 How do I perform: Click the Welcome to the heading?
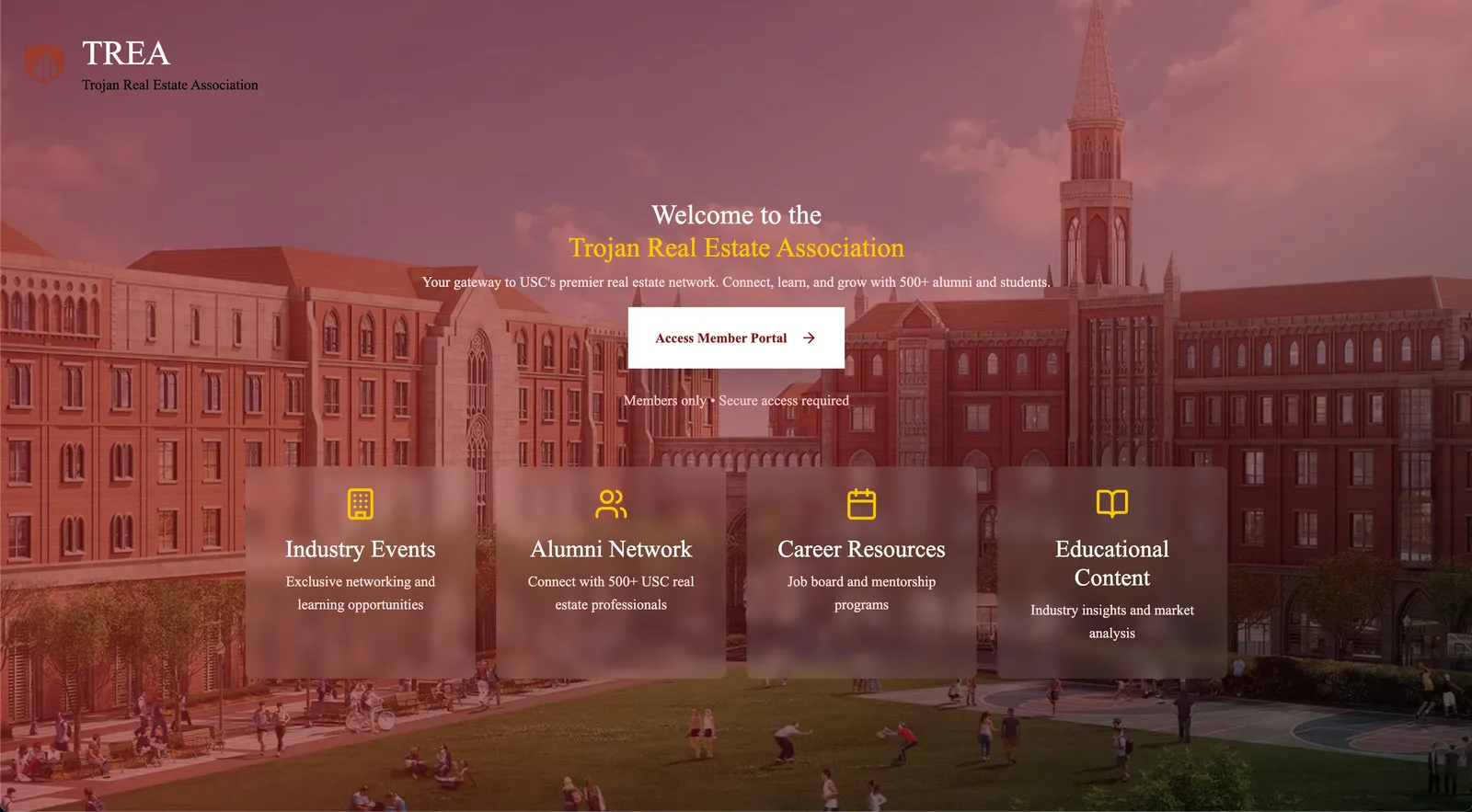tap(736, 215)
